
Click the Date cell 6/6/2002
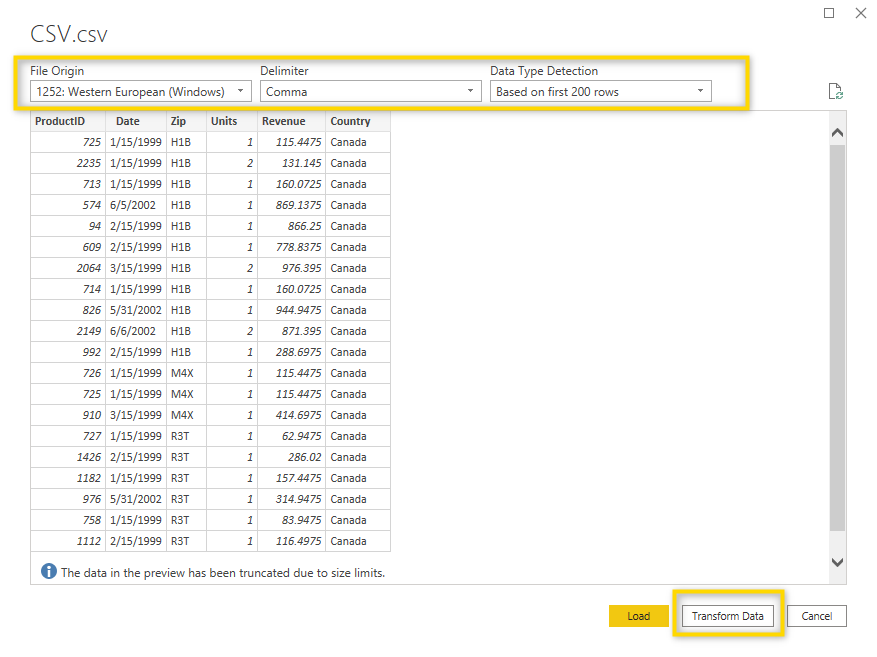pyautogui.click(x=136, y=331)
